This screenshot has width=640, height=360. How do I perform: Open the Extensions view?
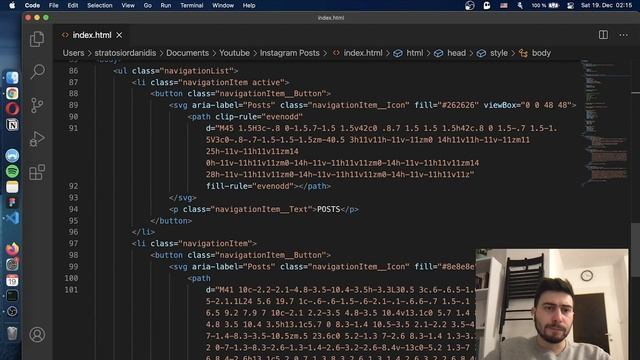click(37, 172)
